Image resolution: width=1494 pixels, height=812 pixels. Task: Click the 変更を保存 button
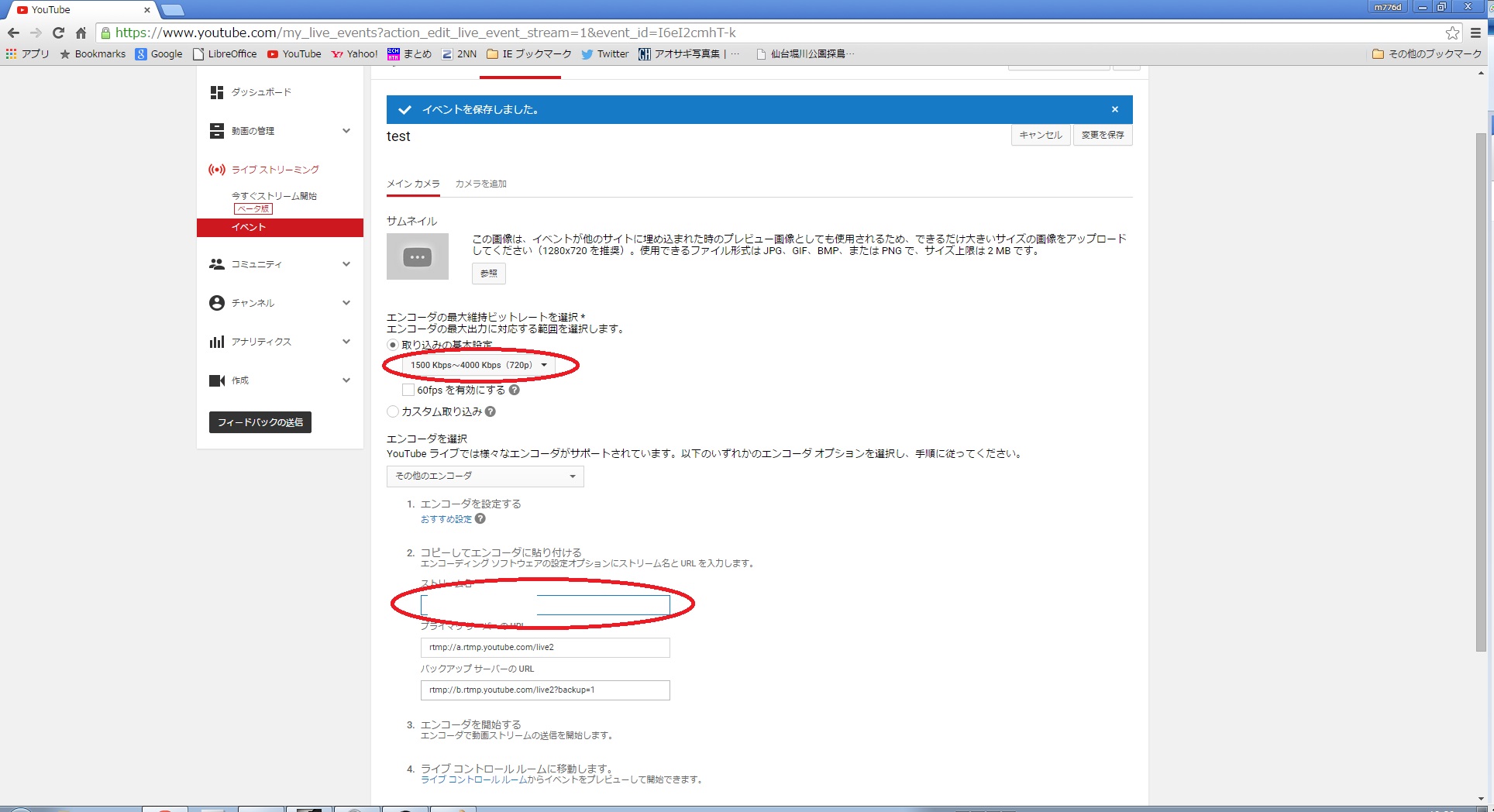click(x=1103, y=135)
